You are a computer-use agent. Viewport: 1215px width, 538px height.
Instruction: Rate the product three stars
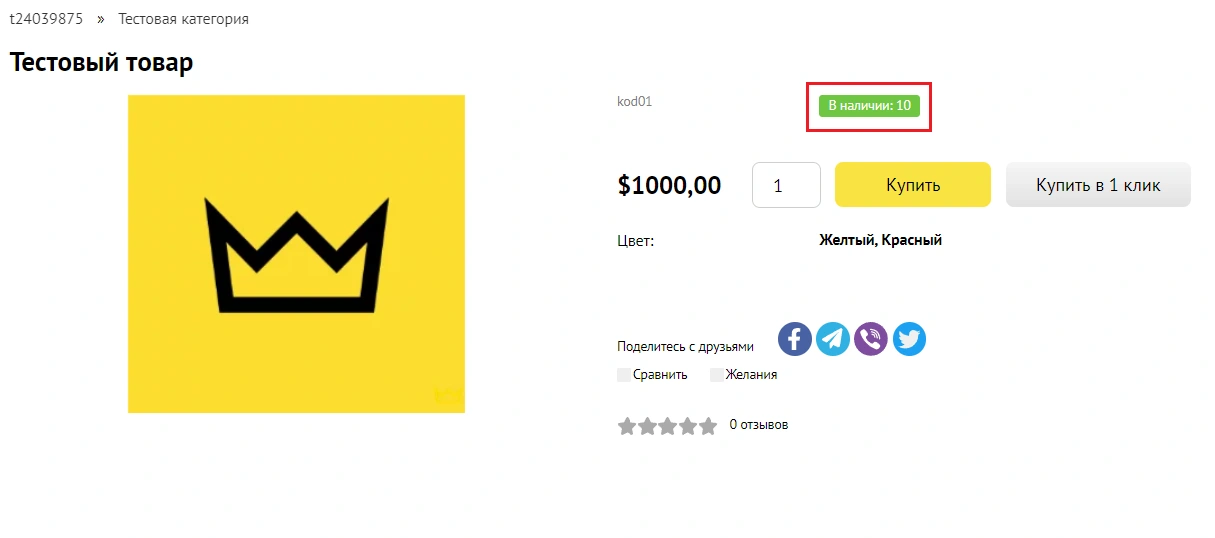[x=667, y=426]
